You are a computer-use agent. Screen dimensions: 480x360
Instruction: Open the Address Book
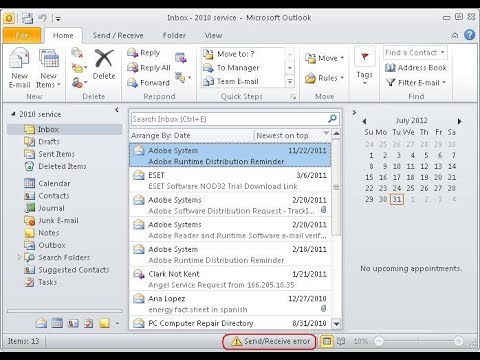[x=416, y=68]
